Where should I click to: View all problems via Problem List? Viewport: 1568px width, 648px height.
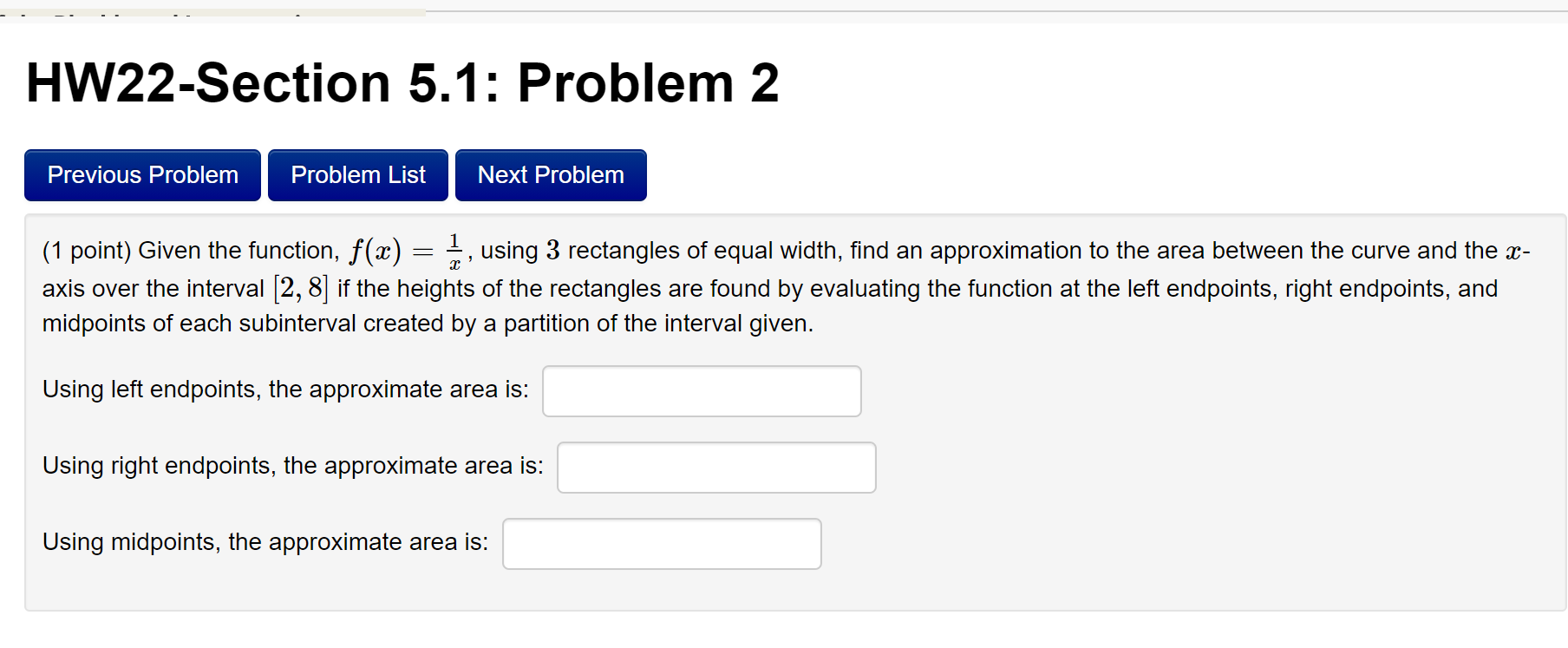[x=357, y=174]
